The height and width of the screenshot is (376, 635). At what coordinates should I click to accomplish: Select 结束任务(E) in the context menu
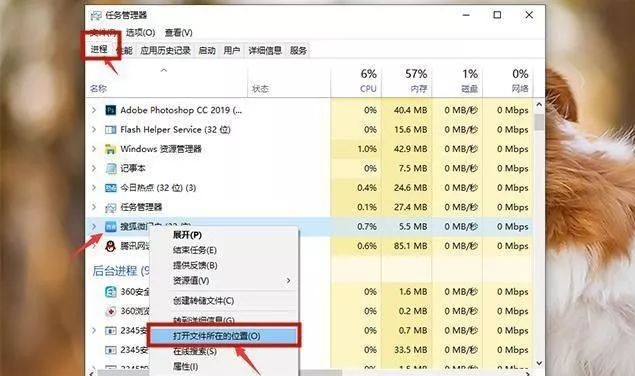tap(195, 250)
